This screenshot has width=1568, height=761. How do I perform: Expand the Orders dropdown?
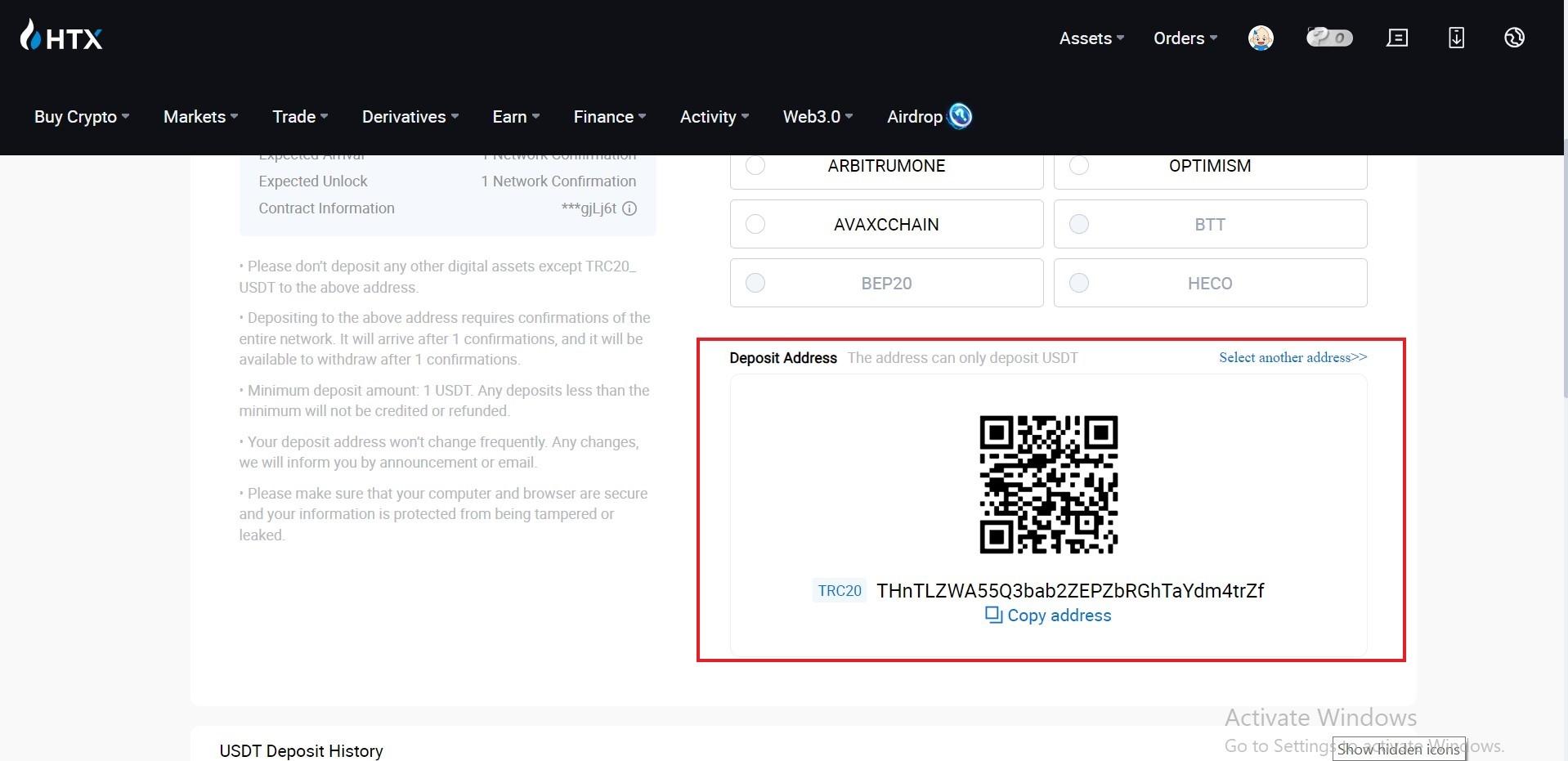pyautogui.click(x=1185, y=38)
